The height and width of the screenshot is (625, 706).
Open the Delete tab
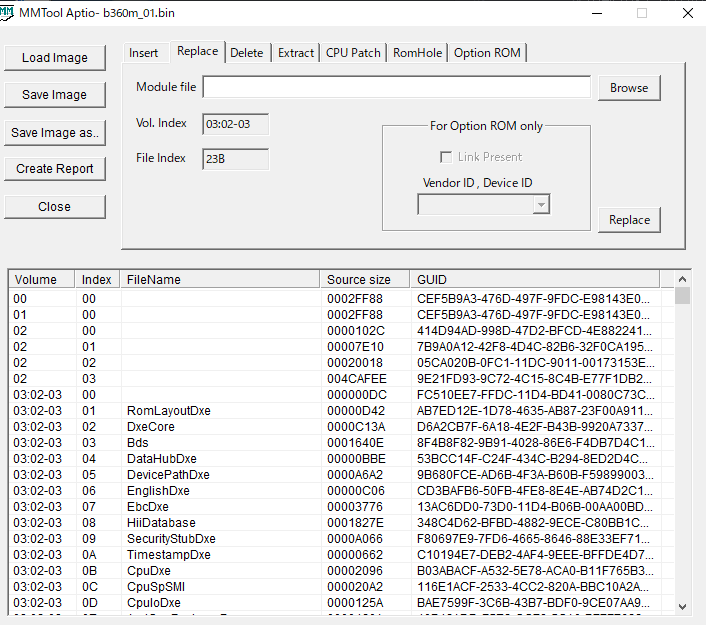247,53
